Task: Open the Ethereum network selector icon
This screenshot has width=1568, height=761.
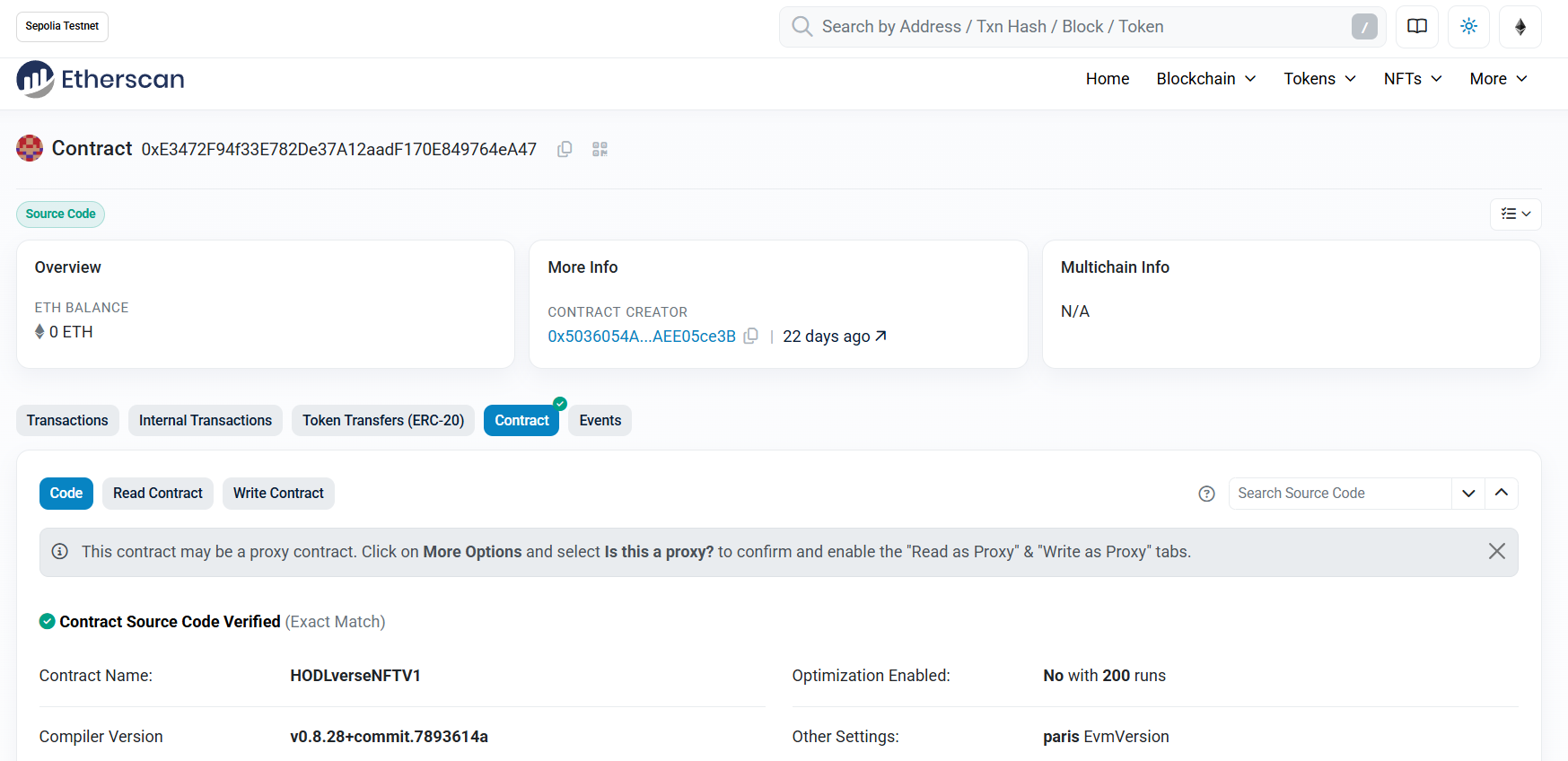Action: [1520, 27]
